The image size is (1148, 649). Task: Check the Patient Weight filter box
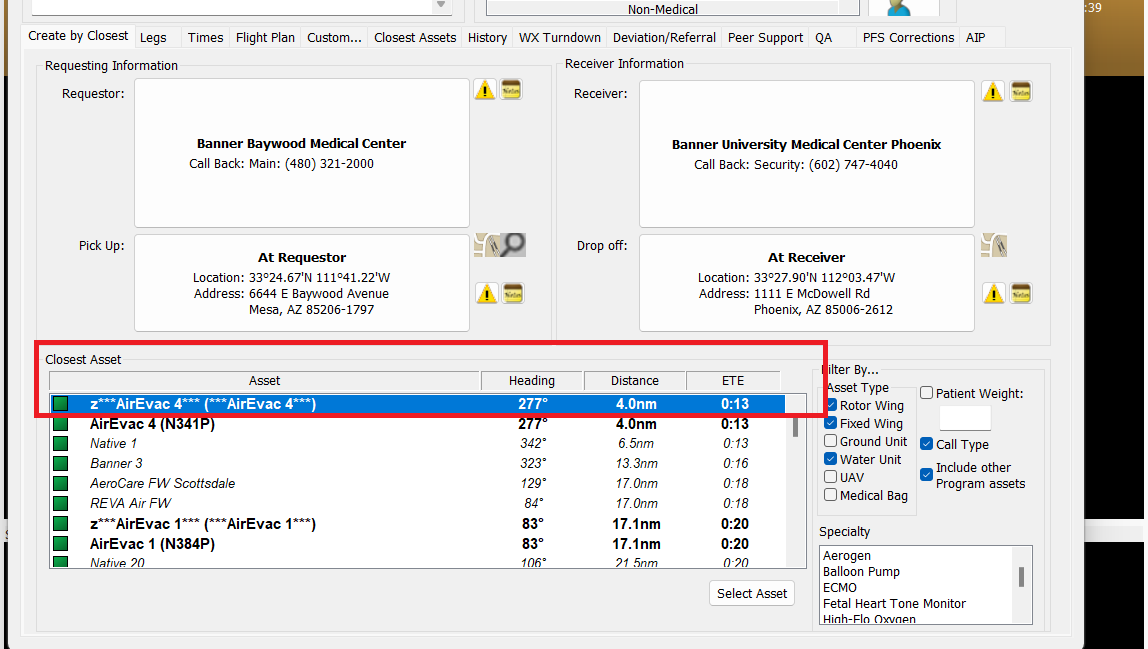pos(927,394)
